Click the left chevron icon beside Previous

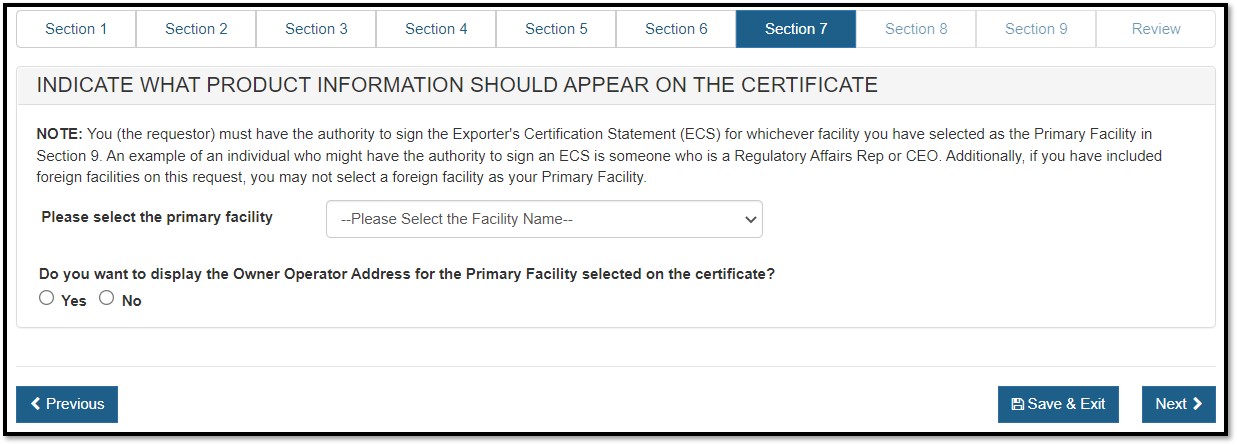click(x=36, y=404)
